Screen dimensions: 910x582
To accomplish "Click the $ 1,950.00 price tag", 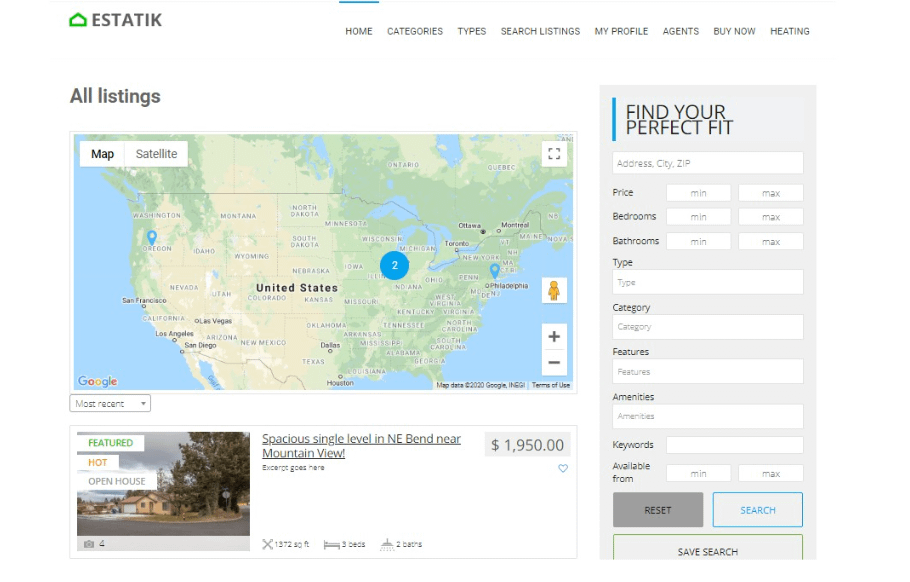I will click(x=528, y=445).
